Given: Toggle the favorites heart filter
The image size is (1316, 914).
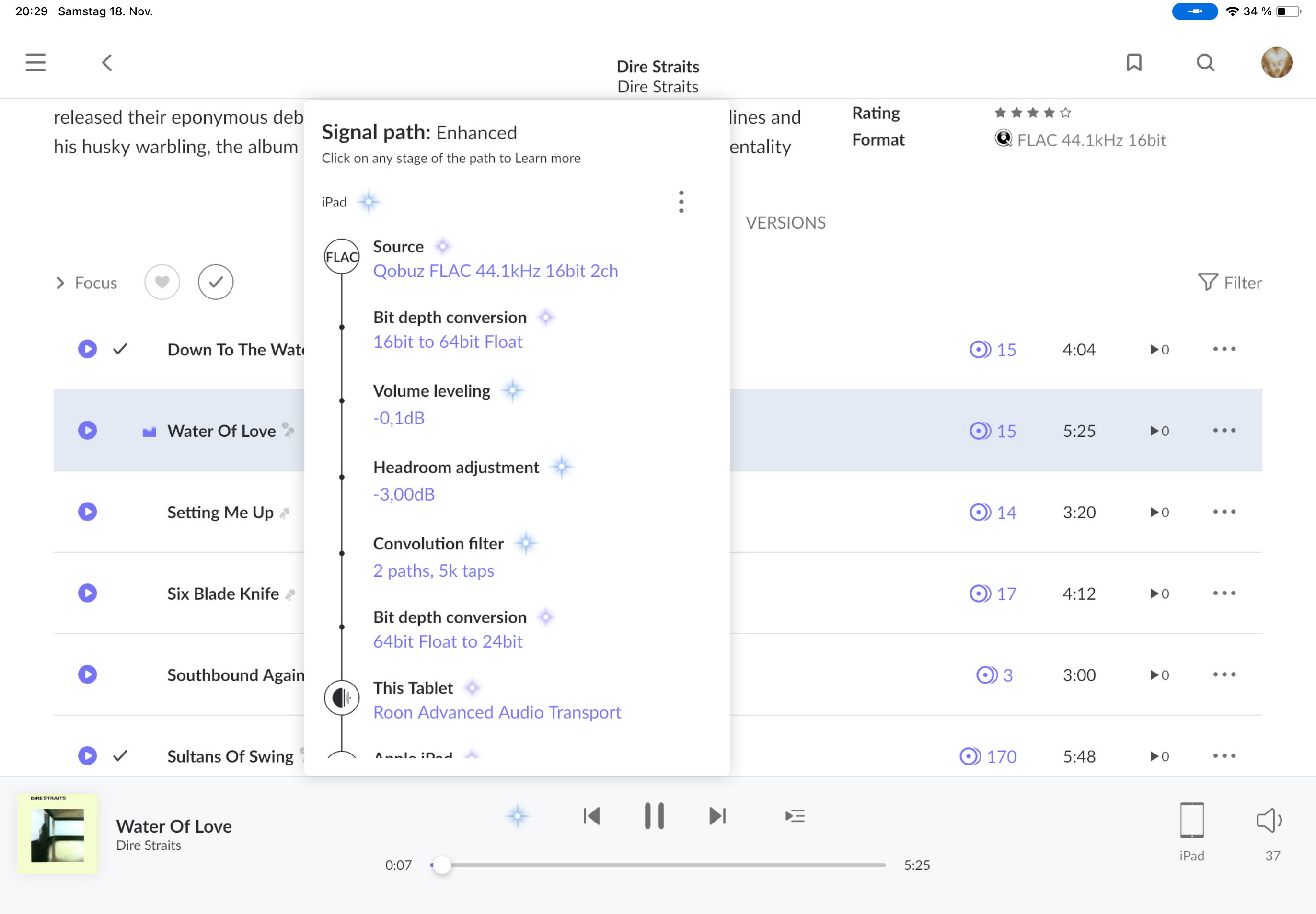Looking at the screenshot, I should point(162,282).
